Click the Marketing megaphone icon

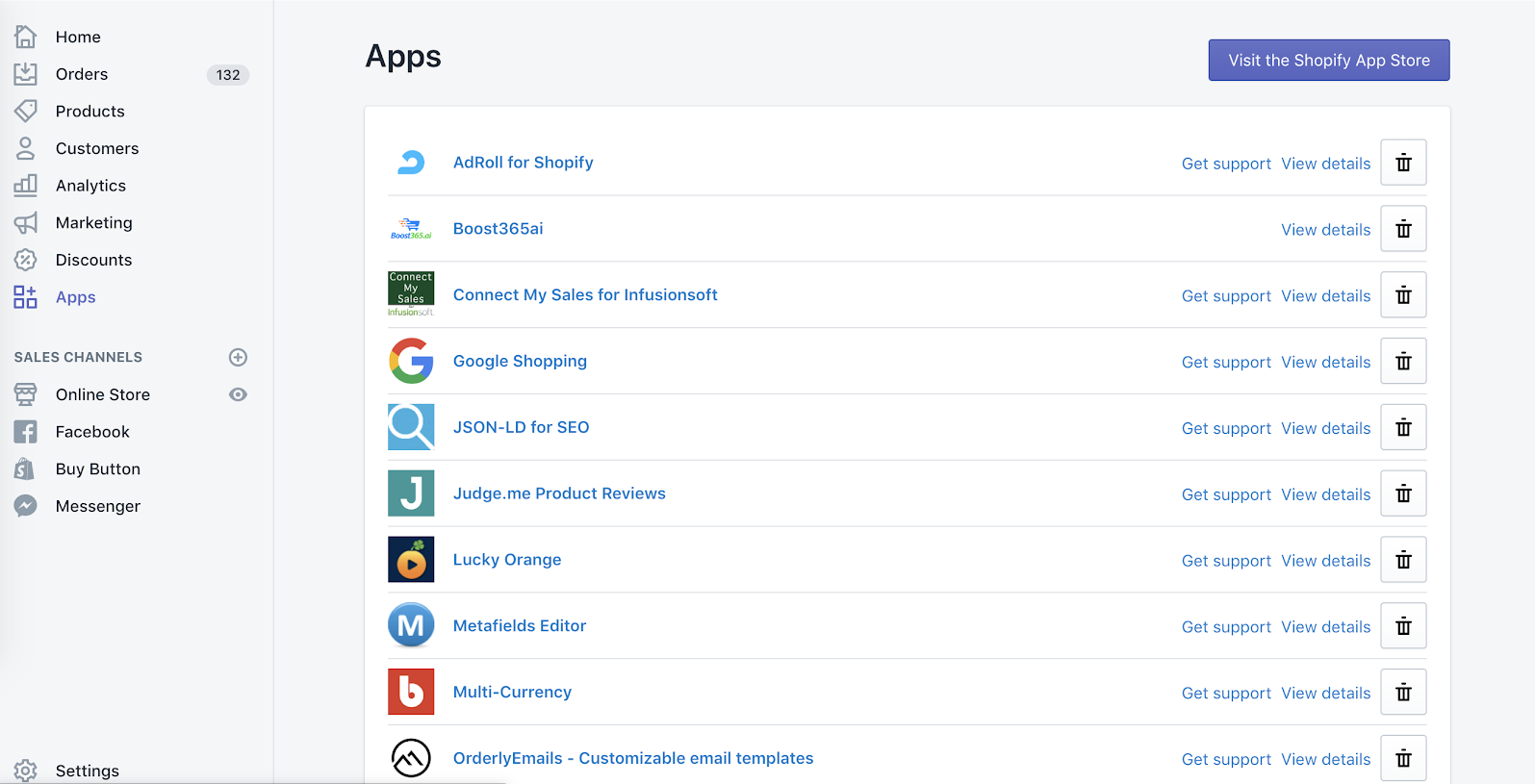pyautogui.click(x=26, y=222)
